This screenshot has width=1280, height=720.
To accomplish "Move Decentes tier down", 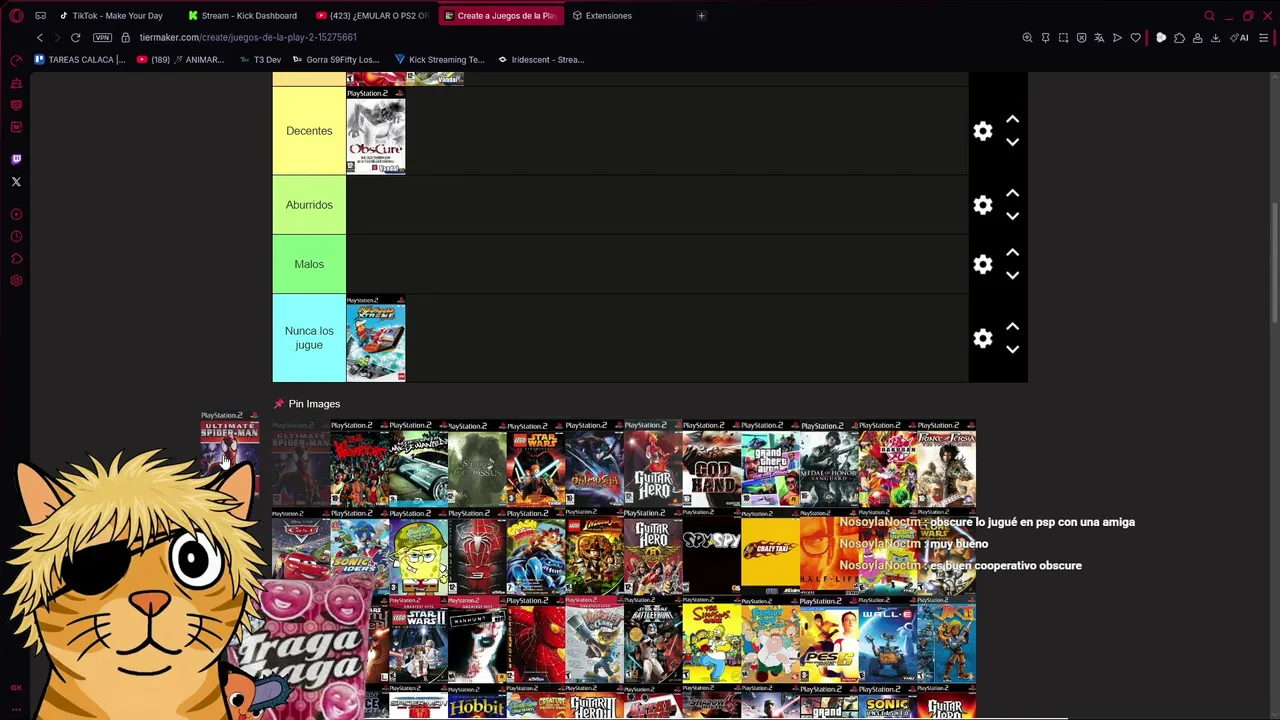I will pos(1012,142).
